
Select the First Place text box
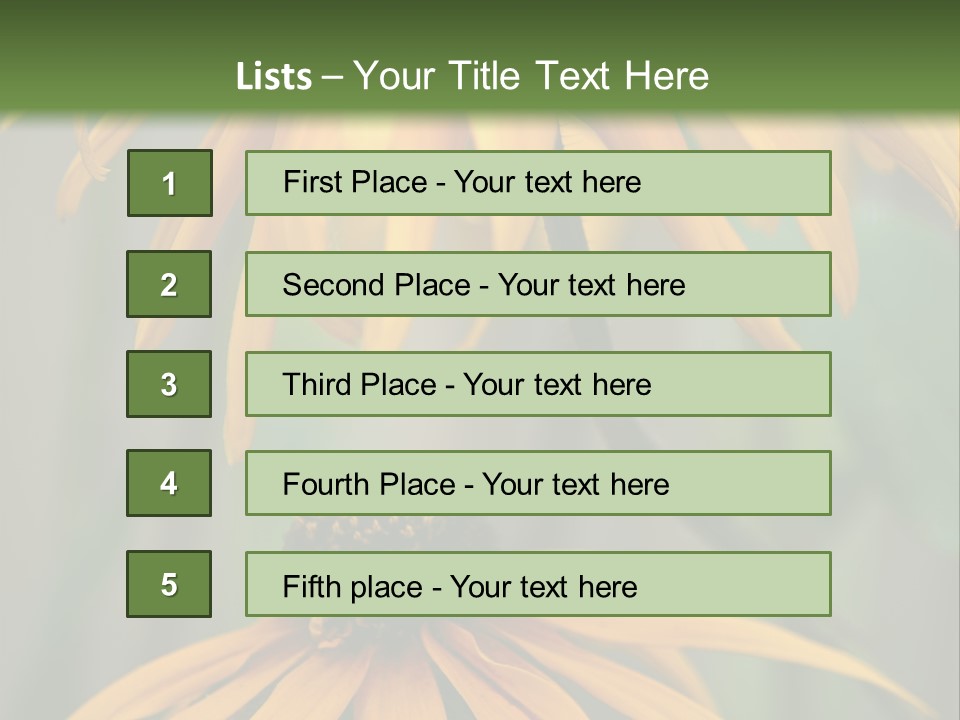coord(538,183)
